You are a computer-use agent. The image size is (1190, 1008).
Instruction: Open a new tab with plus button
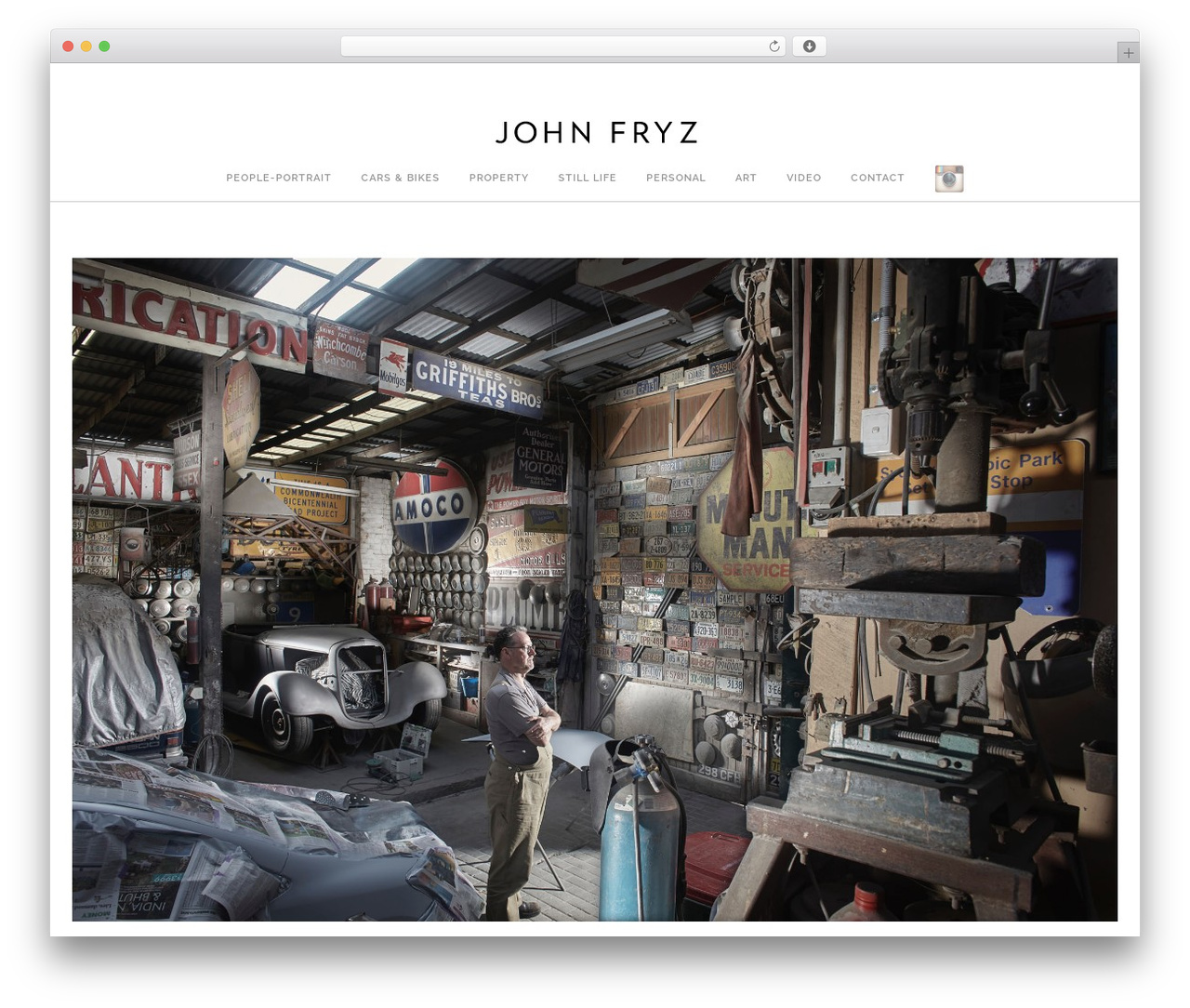click(x=1128, y=53)
